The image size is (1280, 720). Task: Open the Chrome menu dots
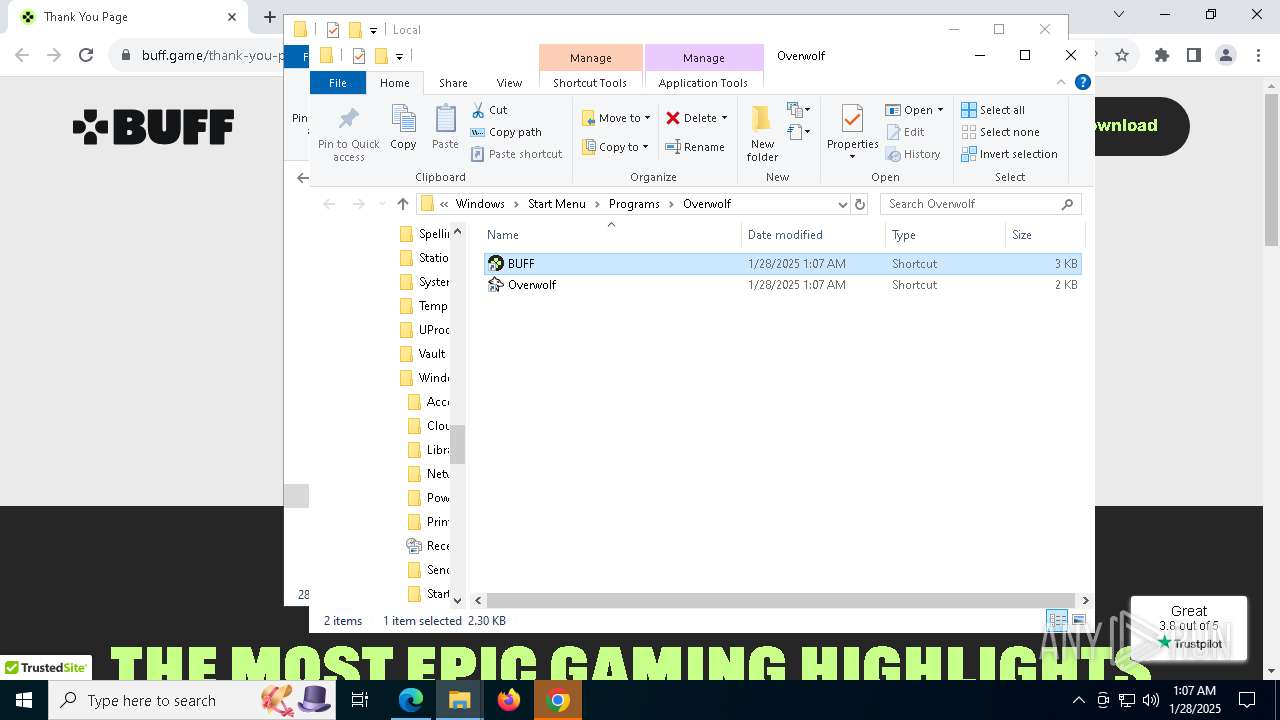pos(1258,55)
